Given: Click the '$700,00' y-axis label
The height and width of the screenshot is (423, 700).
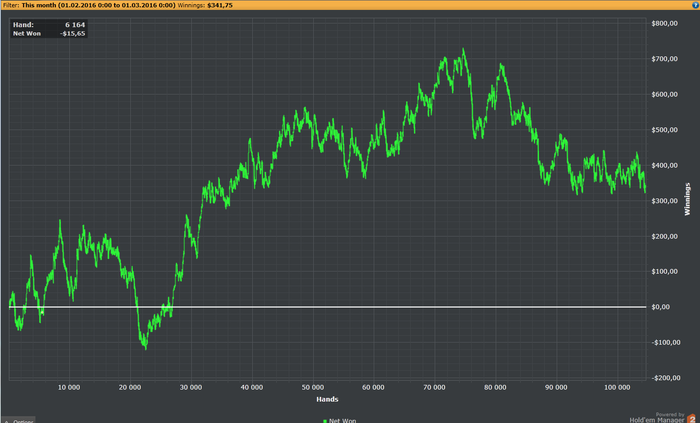Looking at the screenshot, I should point(665,59).
